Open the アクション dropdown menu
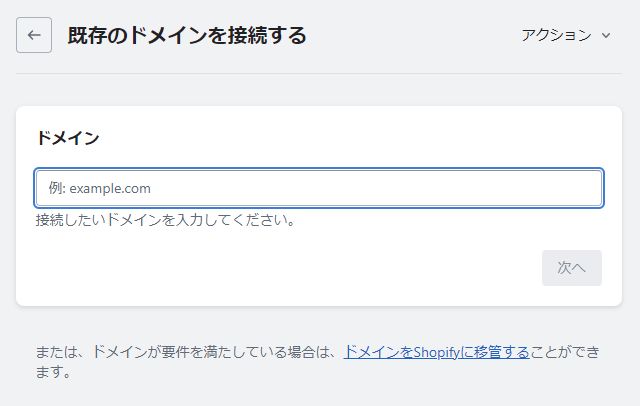This screenshot has height=406, width=640. [566, 35]
